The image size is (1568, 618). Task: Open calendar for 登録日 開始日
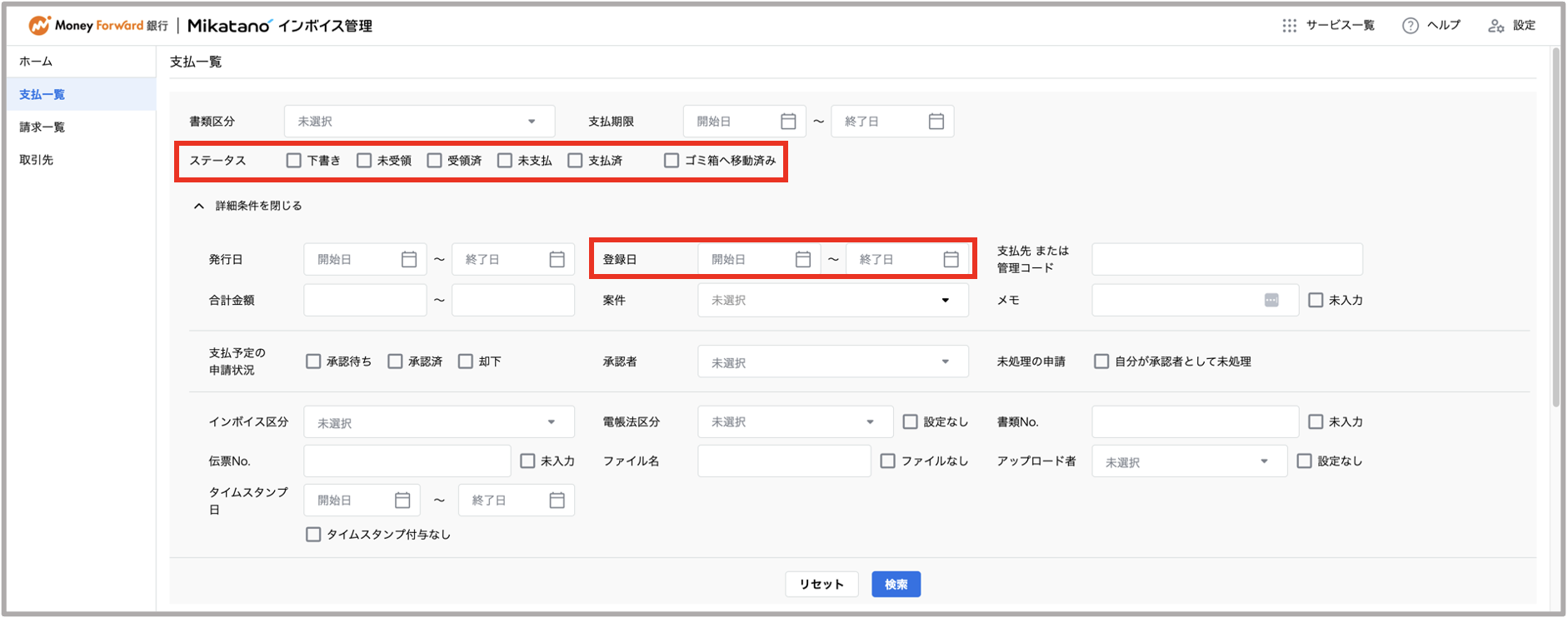pos(803,260)
